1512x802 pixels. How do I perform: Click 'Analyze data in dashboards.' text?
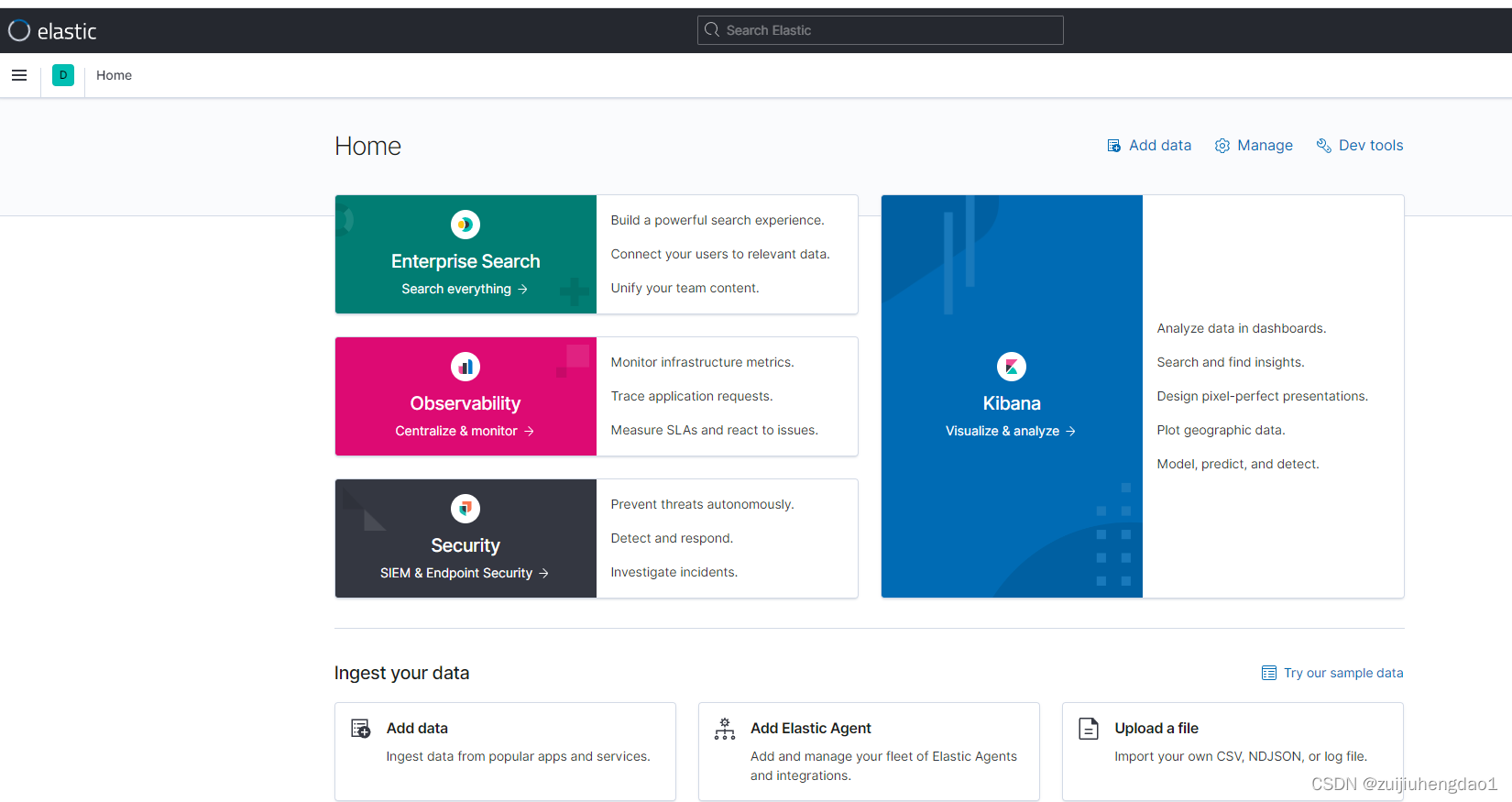[x=1242, y=328]
